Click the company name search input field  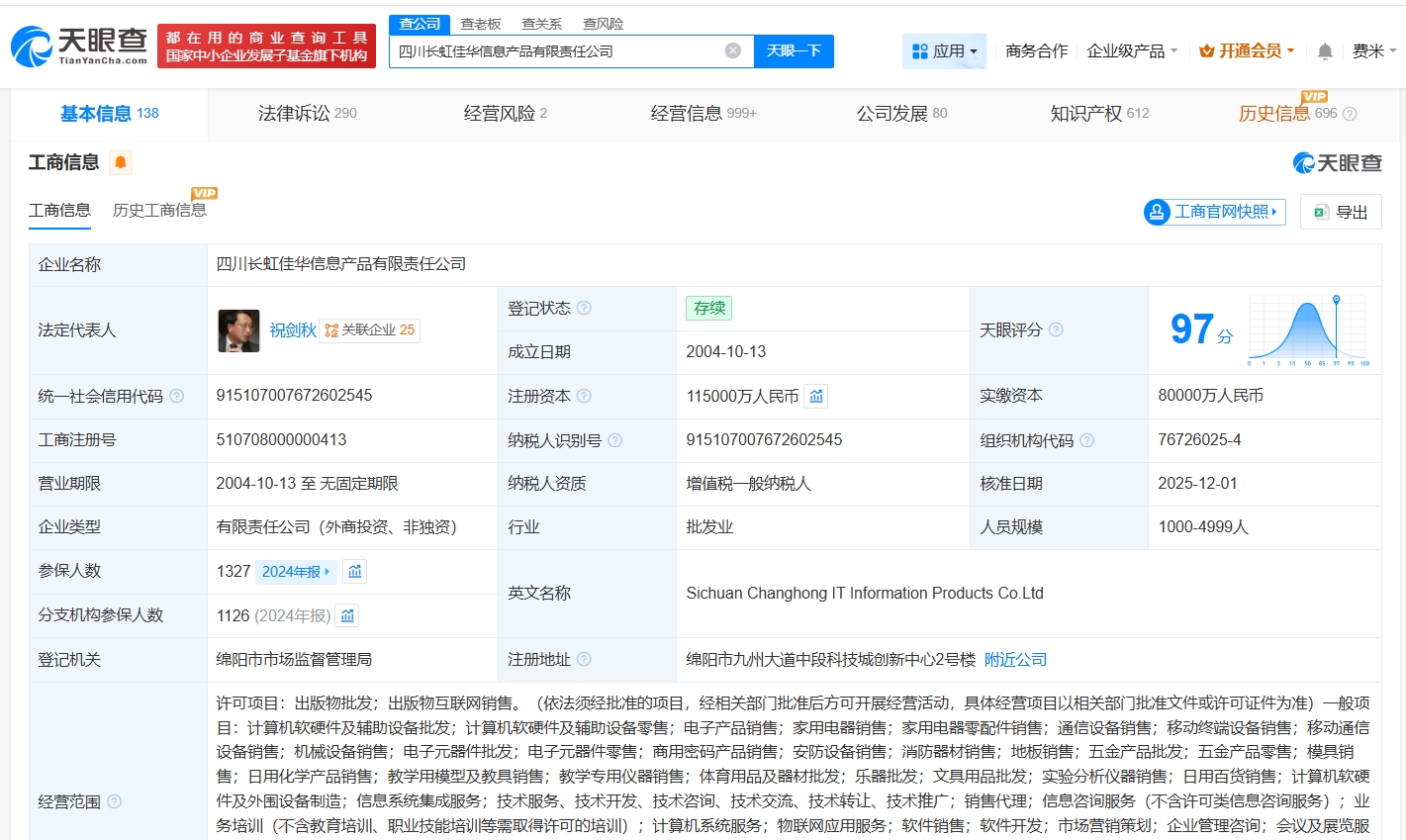(x=554, y=51)
